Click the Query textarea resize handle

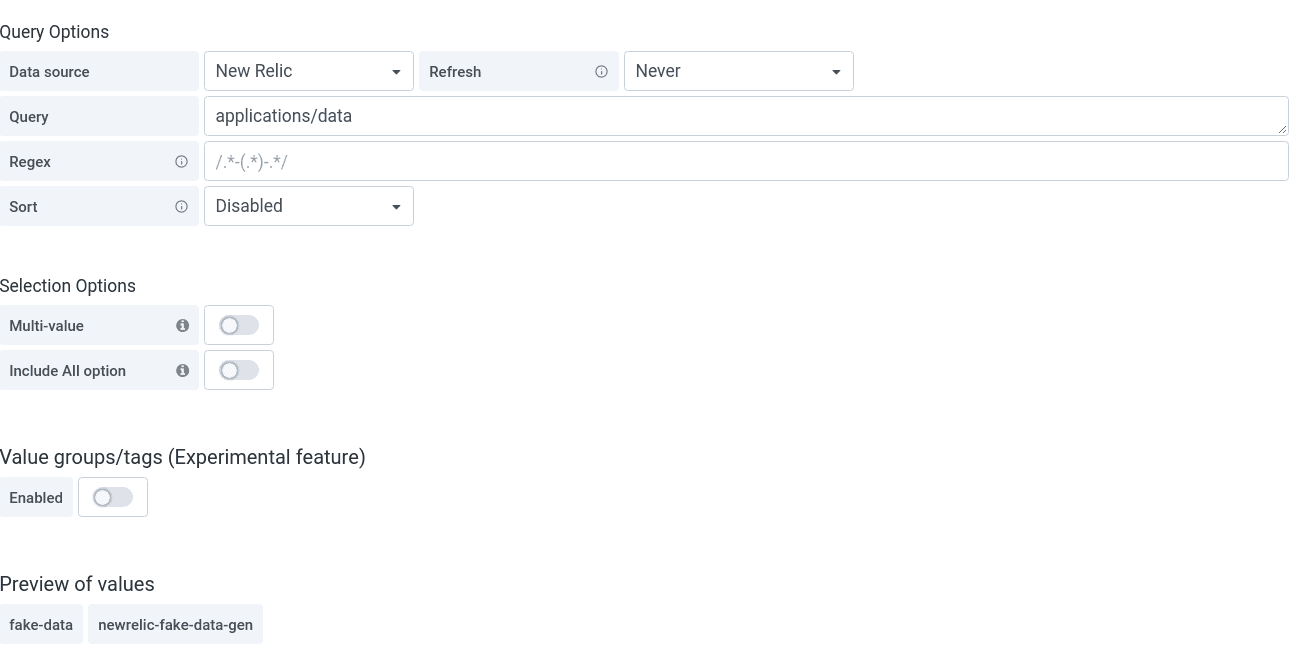[x=1282, y=130]
